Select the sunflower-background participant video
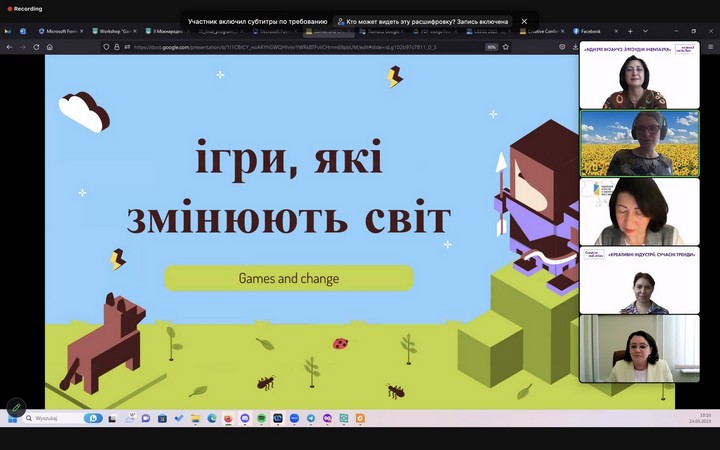The image size is (720, 450). [x=639, y=144]
